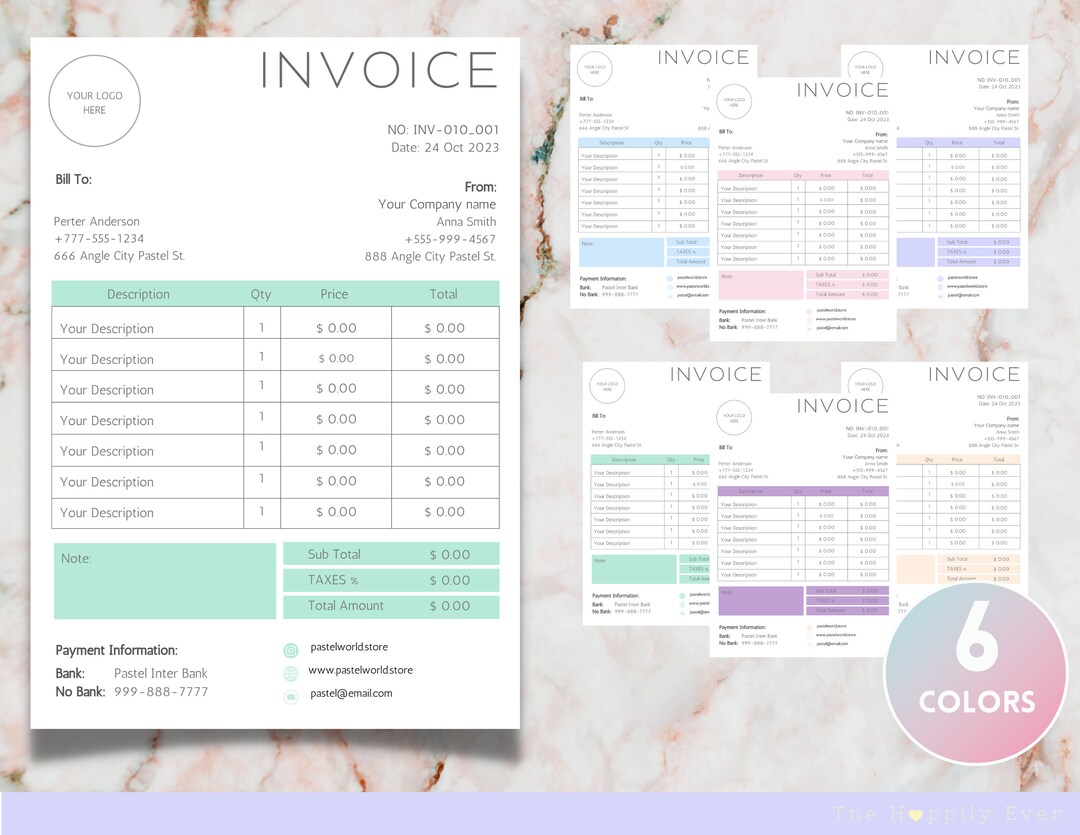This screenshot has height=835, width=1080.
Task: Select the green Note box
Action: tap(163, 582)
